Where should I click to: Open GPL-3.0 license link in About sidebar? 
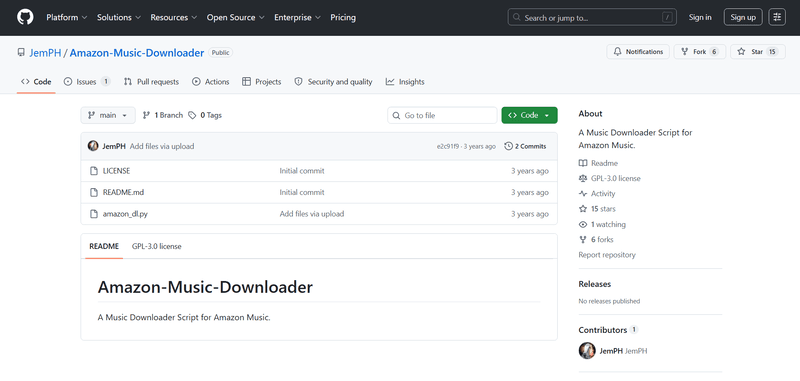[x=616, y=179]
